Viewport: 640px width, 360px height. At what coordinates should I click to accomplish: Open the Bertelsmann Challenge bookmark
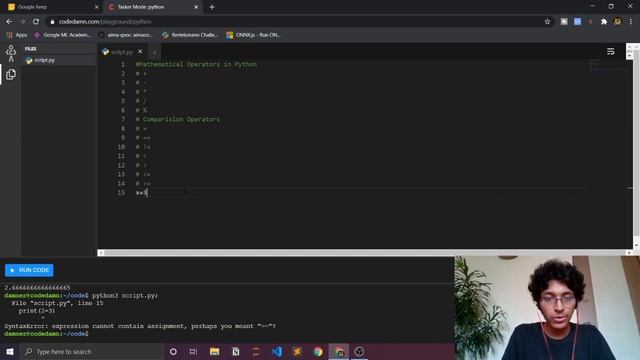point(190,35)
